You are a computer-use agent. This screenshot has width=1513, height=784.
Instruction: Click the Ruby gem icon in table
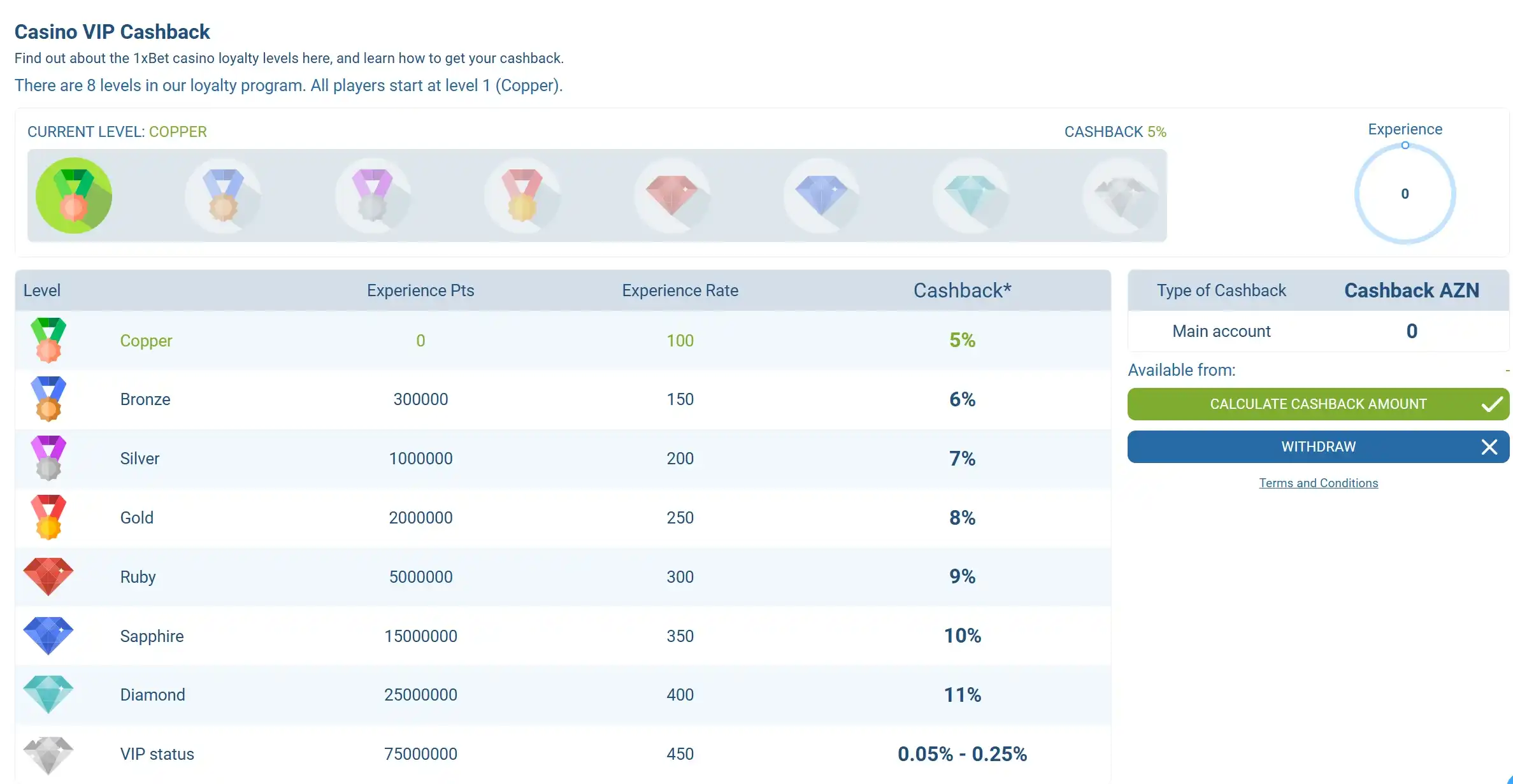[x=48, y=576]
